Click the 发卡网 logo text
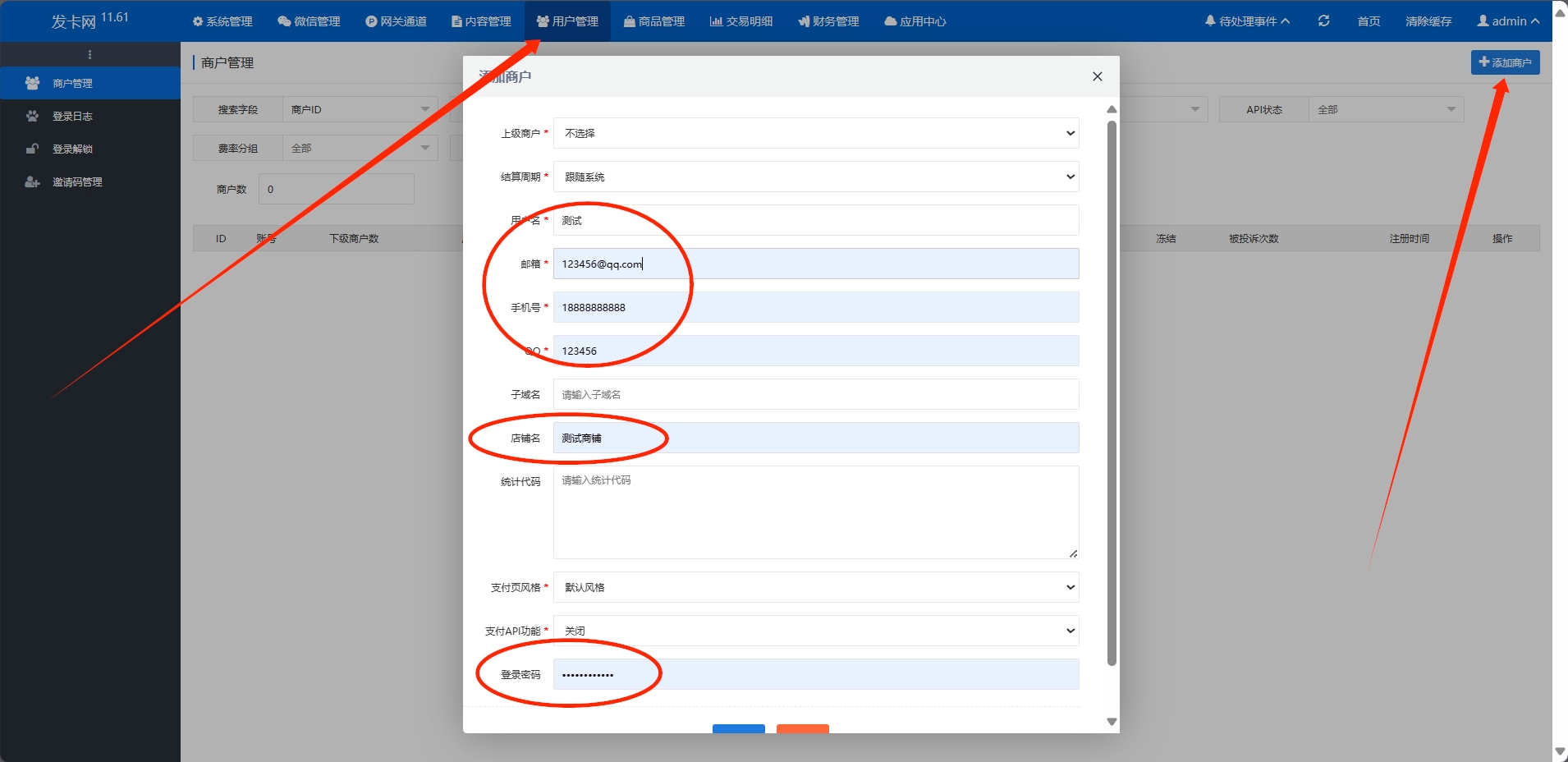Image resolution: width=1568 pixels, height=762 pixels. tap(74, 21)
